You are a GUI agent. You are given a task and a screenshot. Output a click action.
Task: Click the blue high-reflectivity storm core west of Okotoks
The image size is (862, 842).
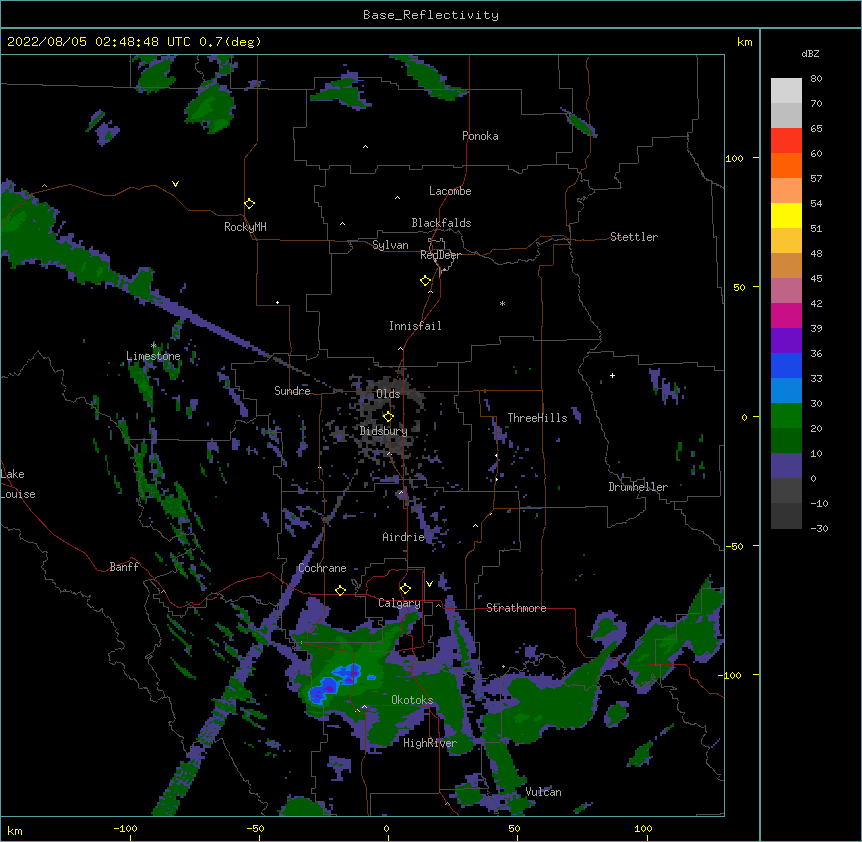click(334, 683)
